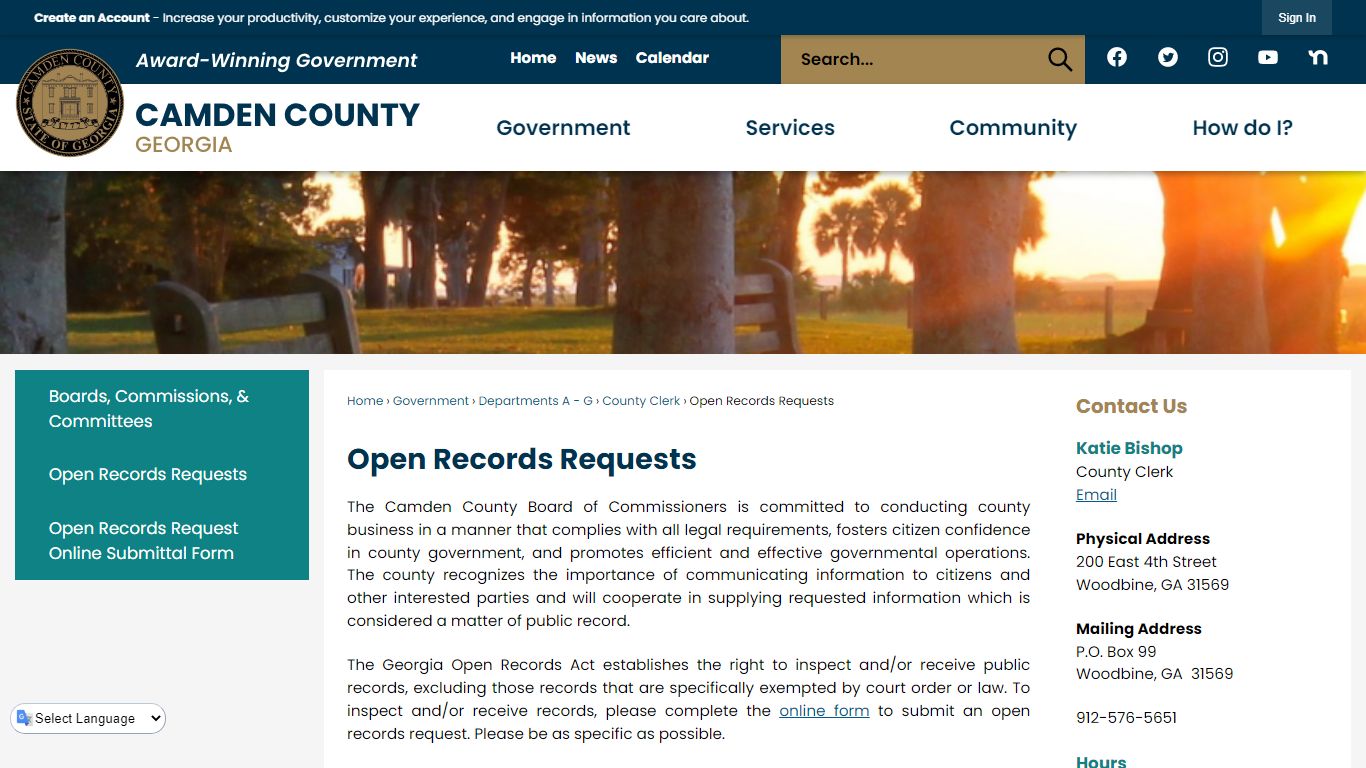
Task: Click the Email link for County Clerk
Action: tap(1096, 495)
